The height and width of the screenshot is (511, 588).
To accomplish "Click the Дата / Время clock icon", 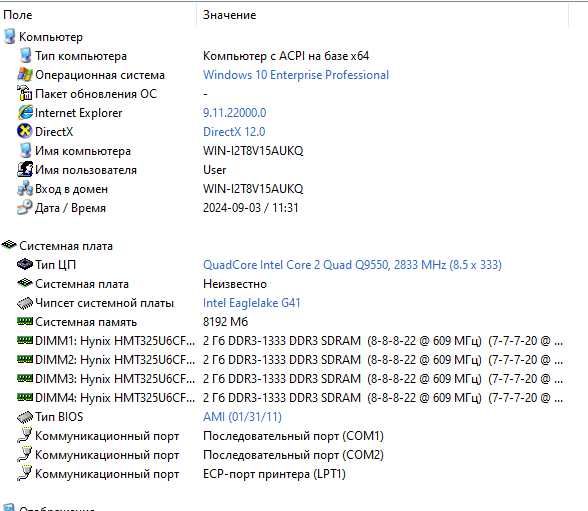I will click(x=25, y=207).
